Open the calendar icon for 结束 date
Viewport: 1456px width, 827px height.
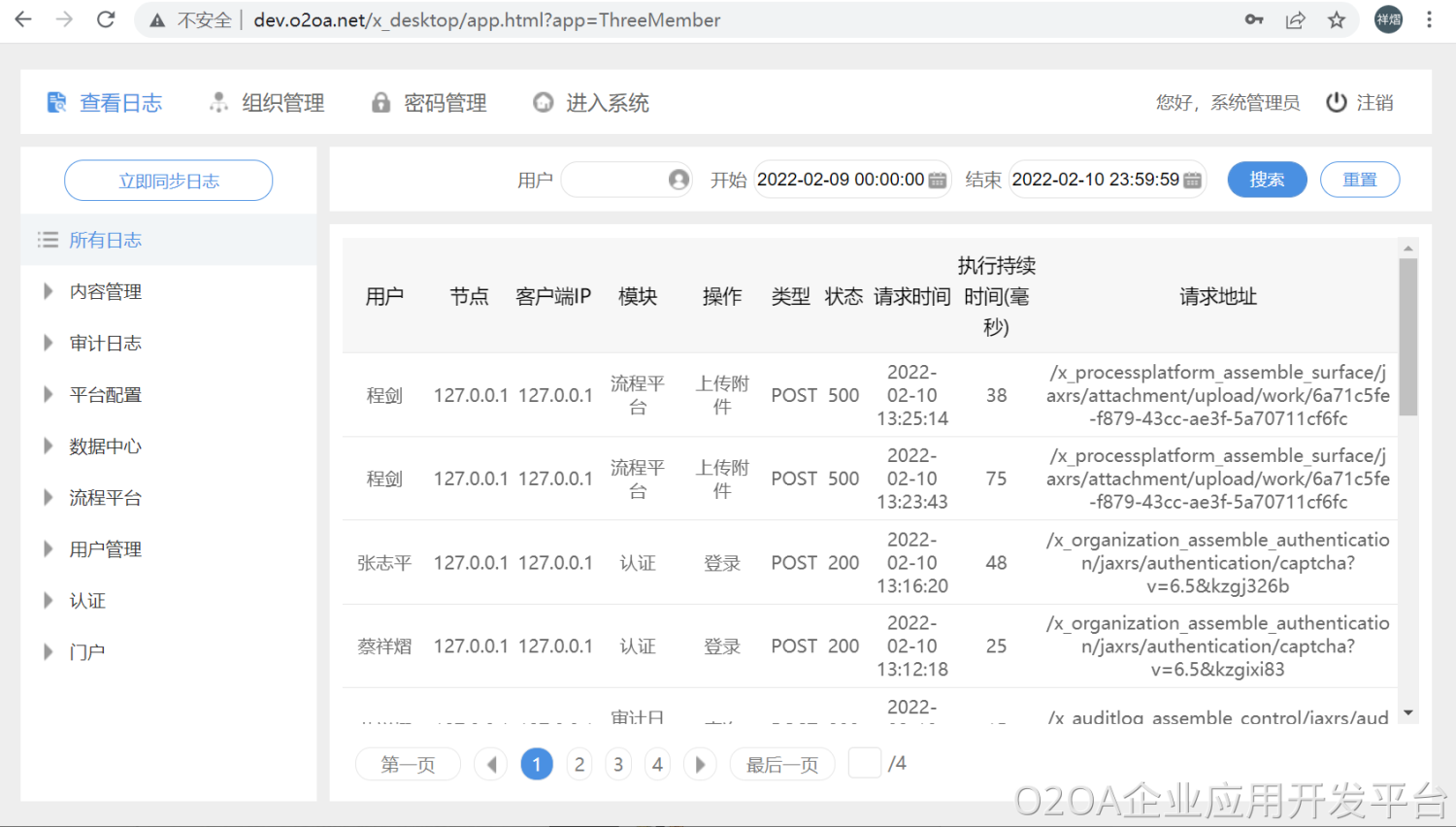click(x=1193, y=180)
